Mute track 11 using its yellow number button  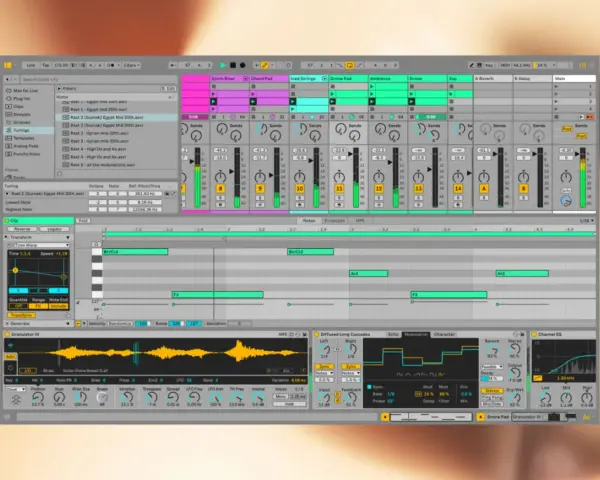point(339,189)
